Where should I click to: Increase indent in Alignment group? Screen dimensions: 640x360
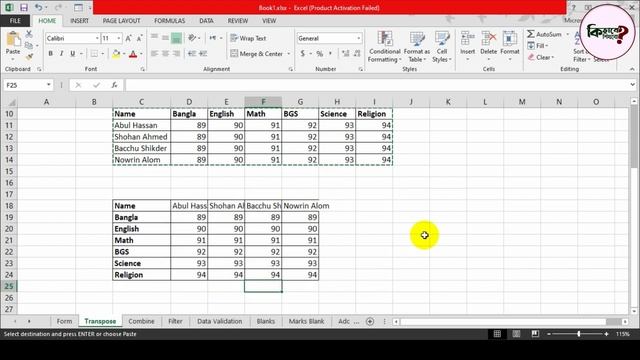(x=203, y=53)
